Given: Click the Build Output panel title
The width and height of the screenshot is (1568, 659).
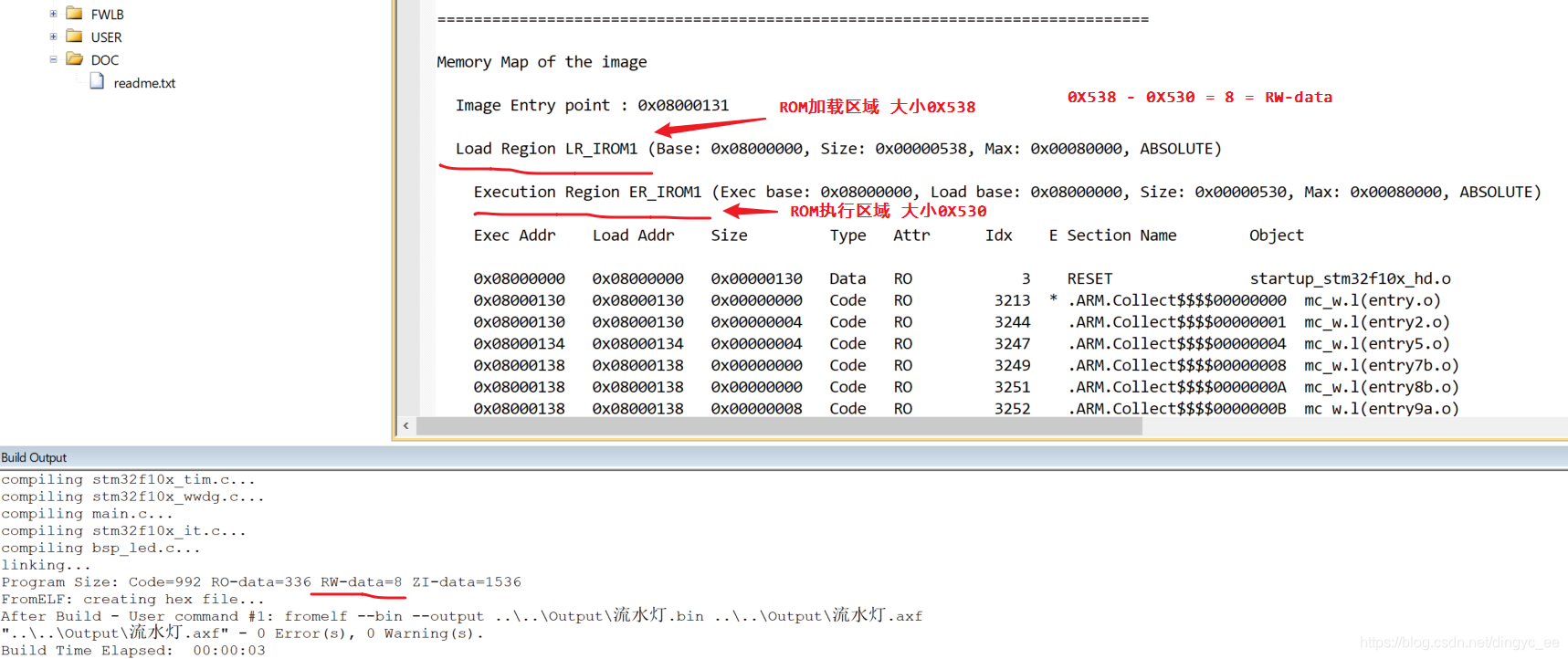Looking at the screenshot, I should [x=34, y=457].
